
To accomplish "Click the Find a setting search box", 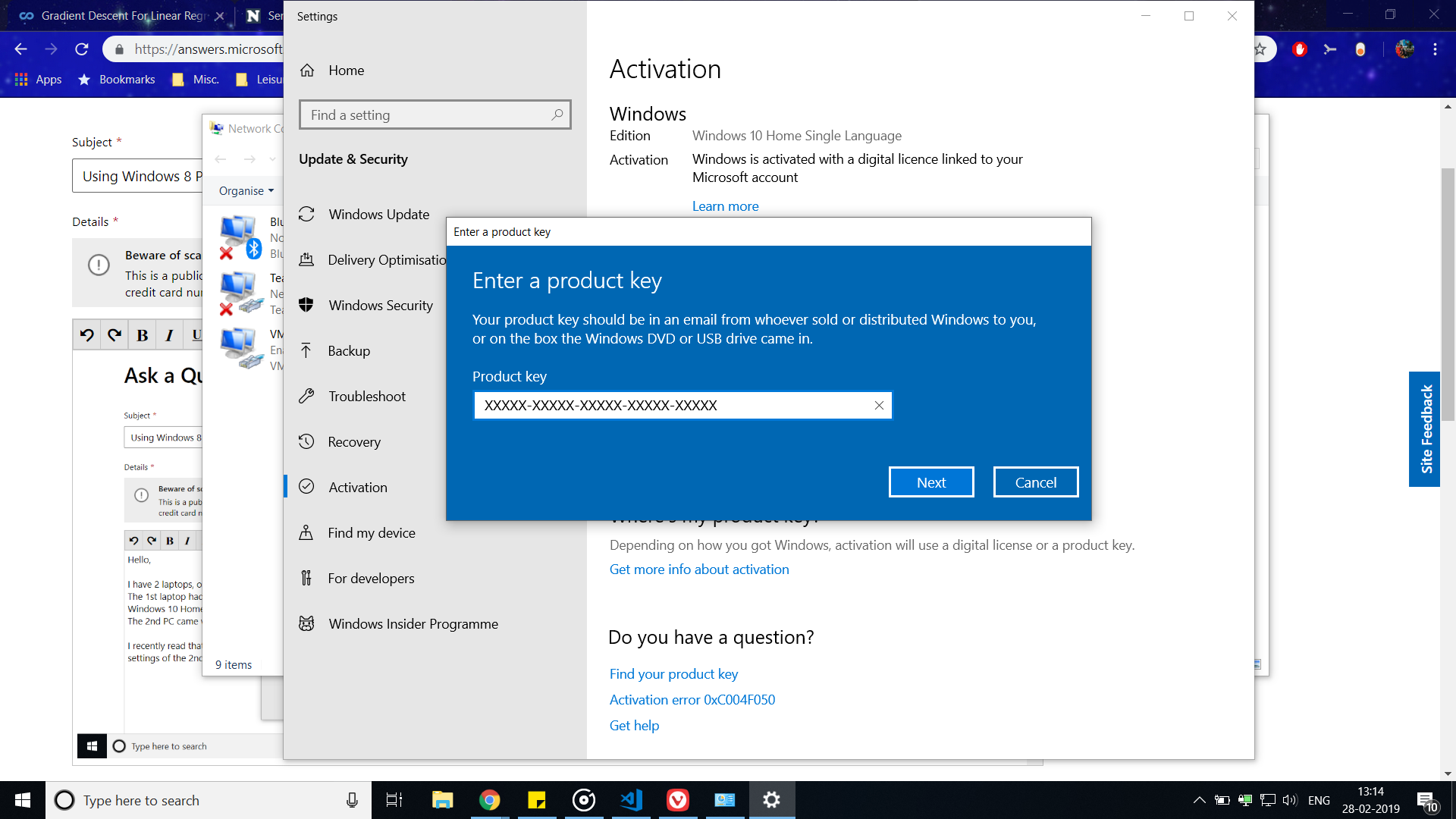I will click(x=435, y=115).
